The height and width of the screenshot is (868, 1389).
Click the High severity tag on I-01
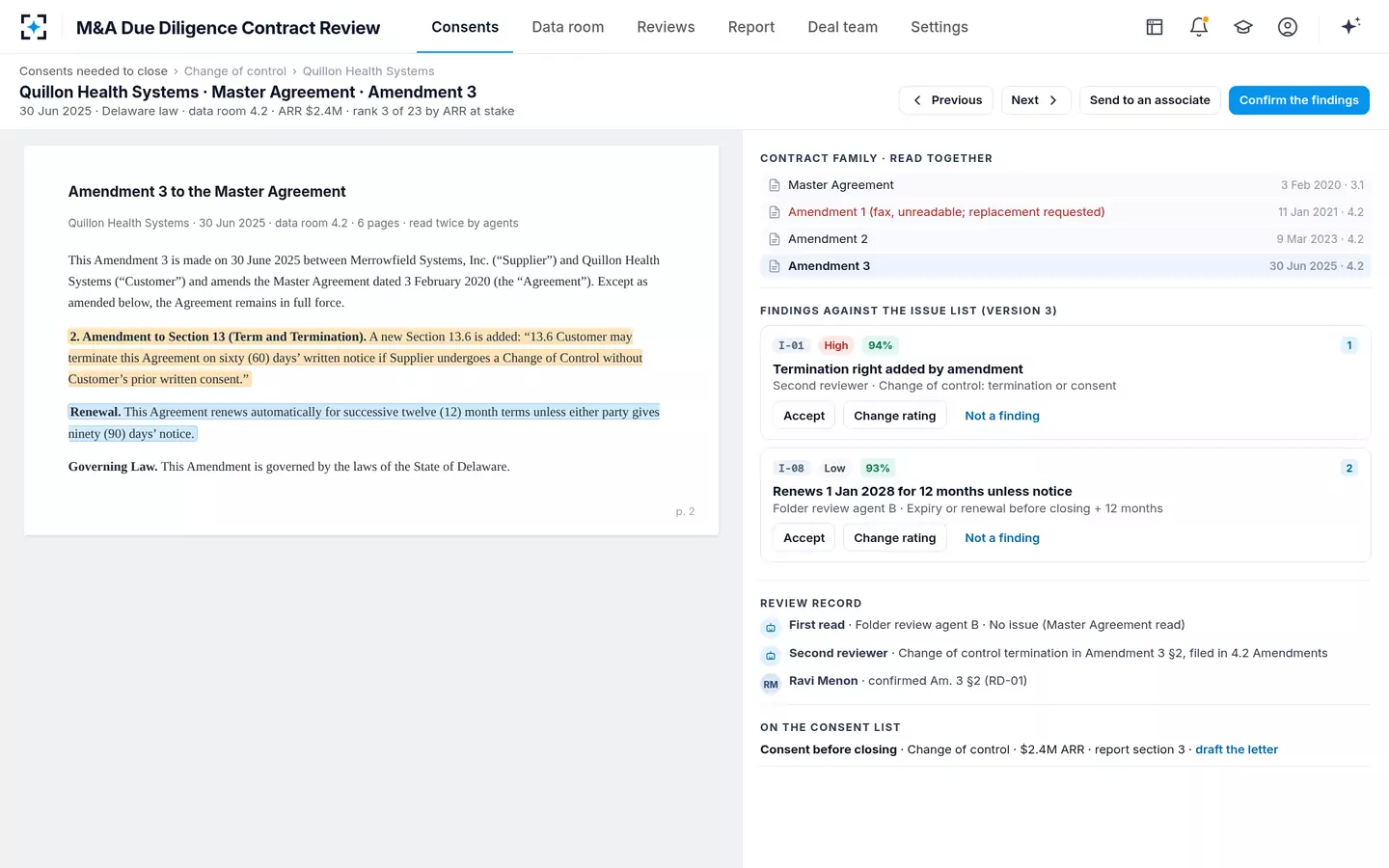pyautogui.click(x=836, y=345)
